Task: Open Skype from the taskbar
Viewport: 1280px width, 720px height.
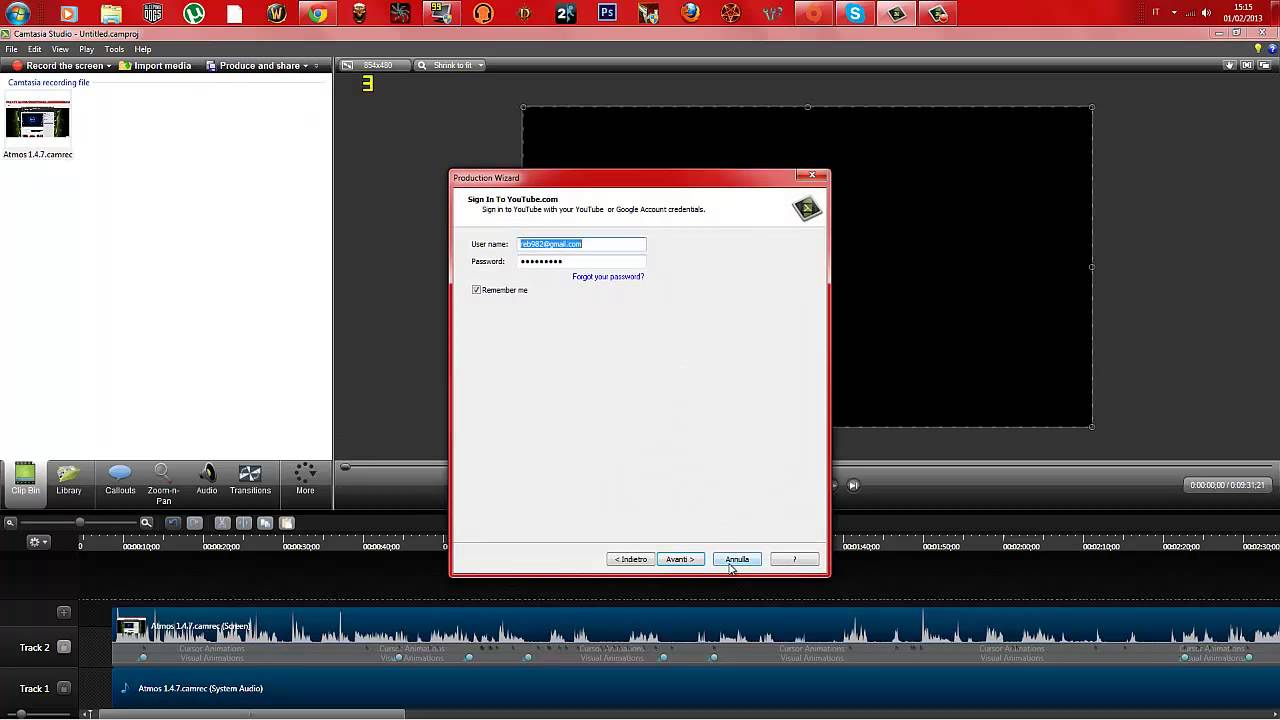Action: [x=855, y=14]
